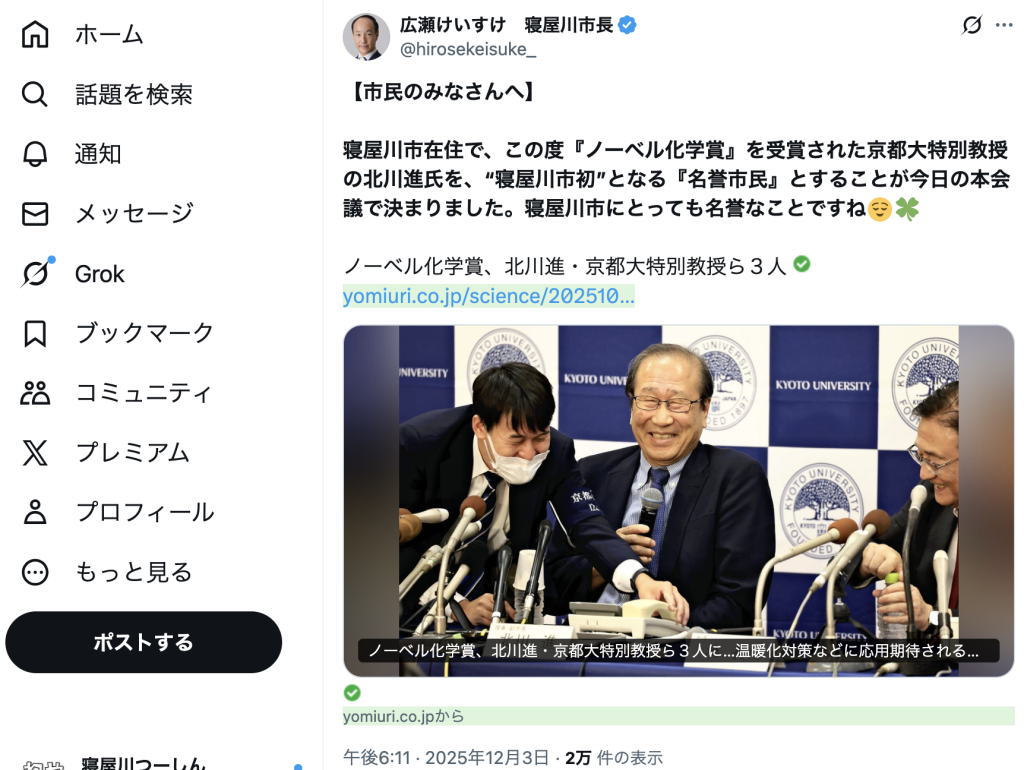Image resolution: width=1024 pixels, height=770 pixels.
Task: Select コミュニティ menu item
Action: coord(144,393)
